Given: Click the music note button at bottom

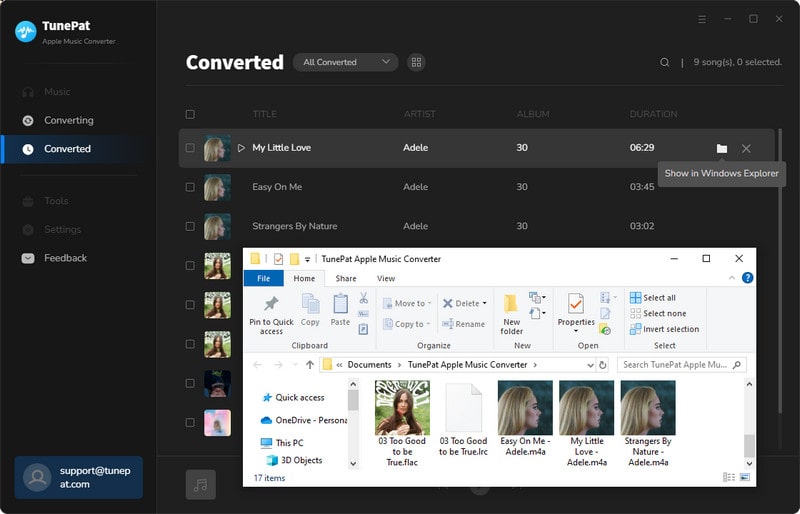Looking at the screenshot, I should tap(201, 484).
